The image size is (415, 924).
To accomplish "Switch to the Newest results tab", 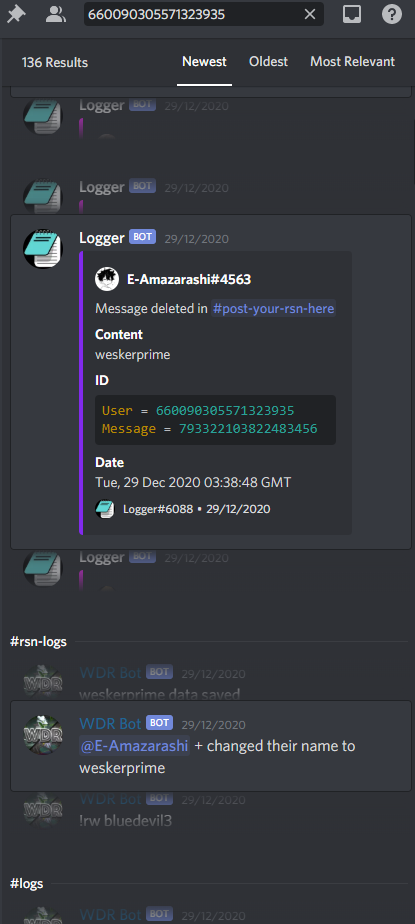I will (204, 62).
